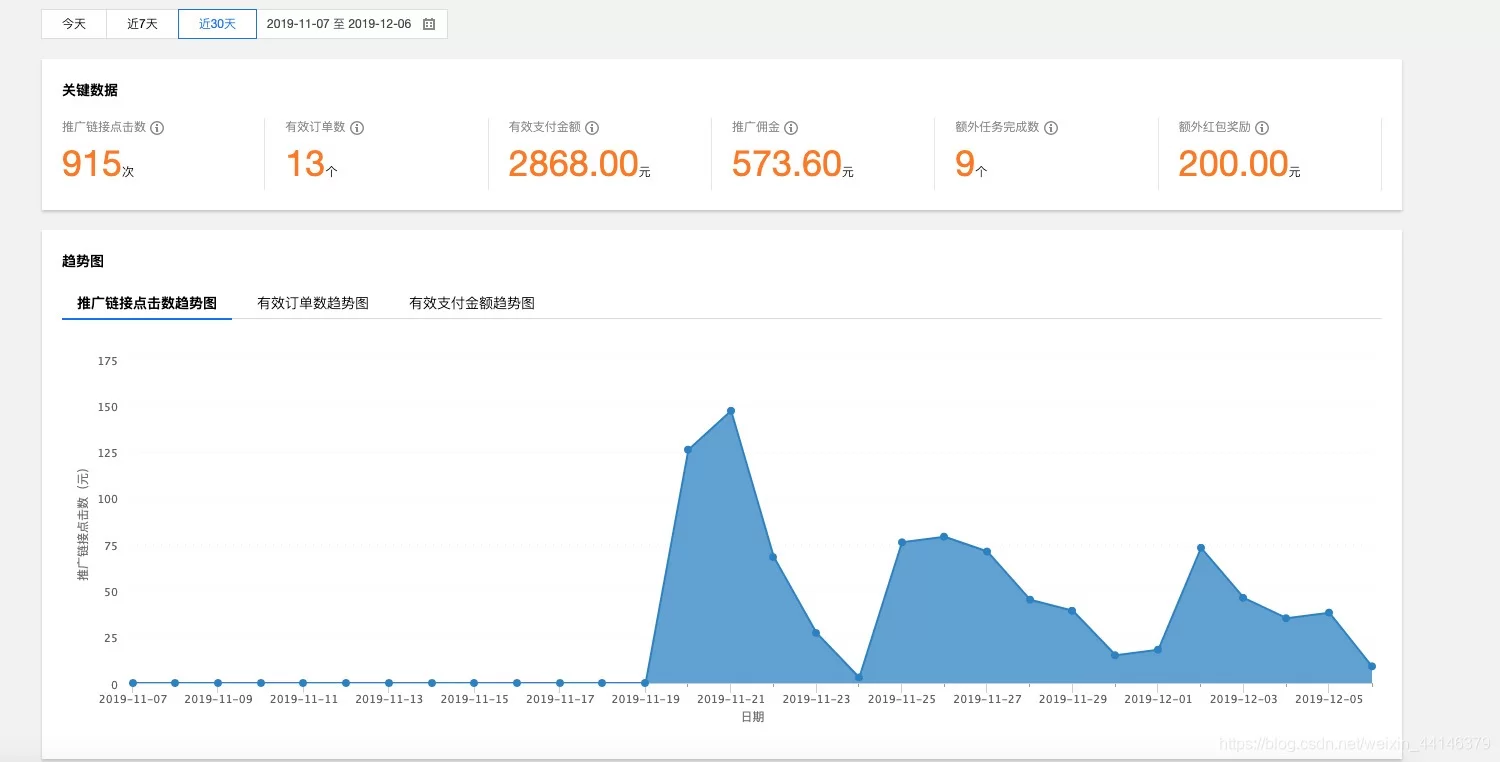Open calendar icon in date range field
Viewport: 1500px width, 762px height.
coord(429,24)
